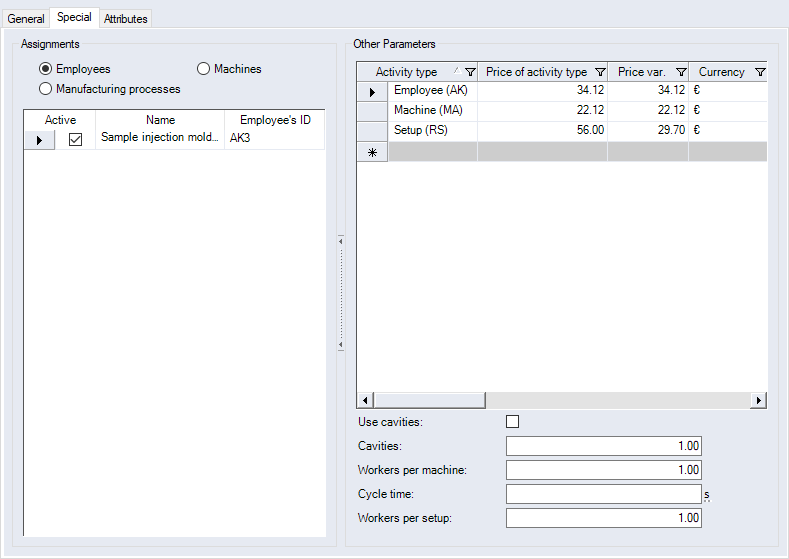
Task: Click row selector arrow for Sample injection mold
Action: (40, 140)
